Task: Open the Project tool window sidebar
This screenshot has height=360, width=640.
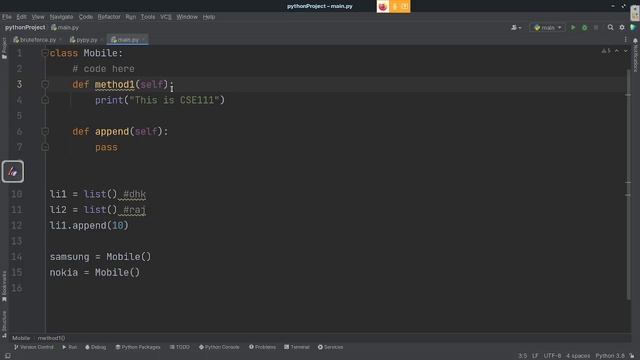Action: coord(4,48)
